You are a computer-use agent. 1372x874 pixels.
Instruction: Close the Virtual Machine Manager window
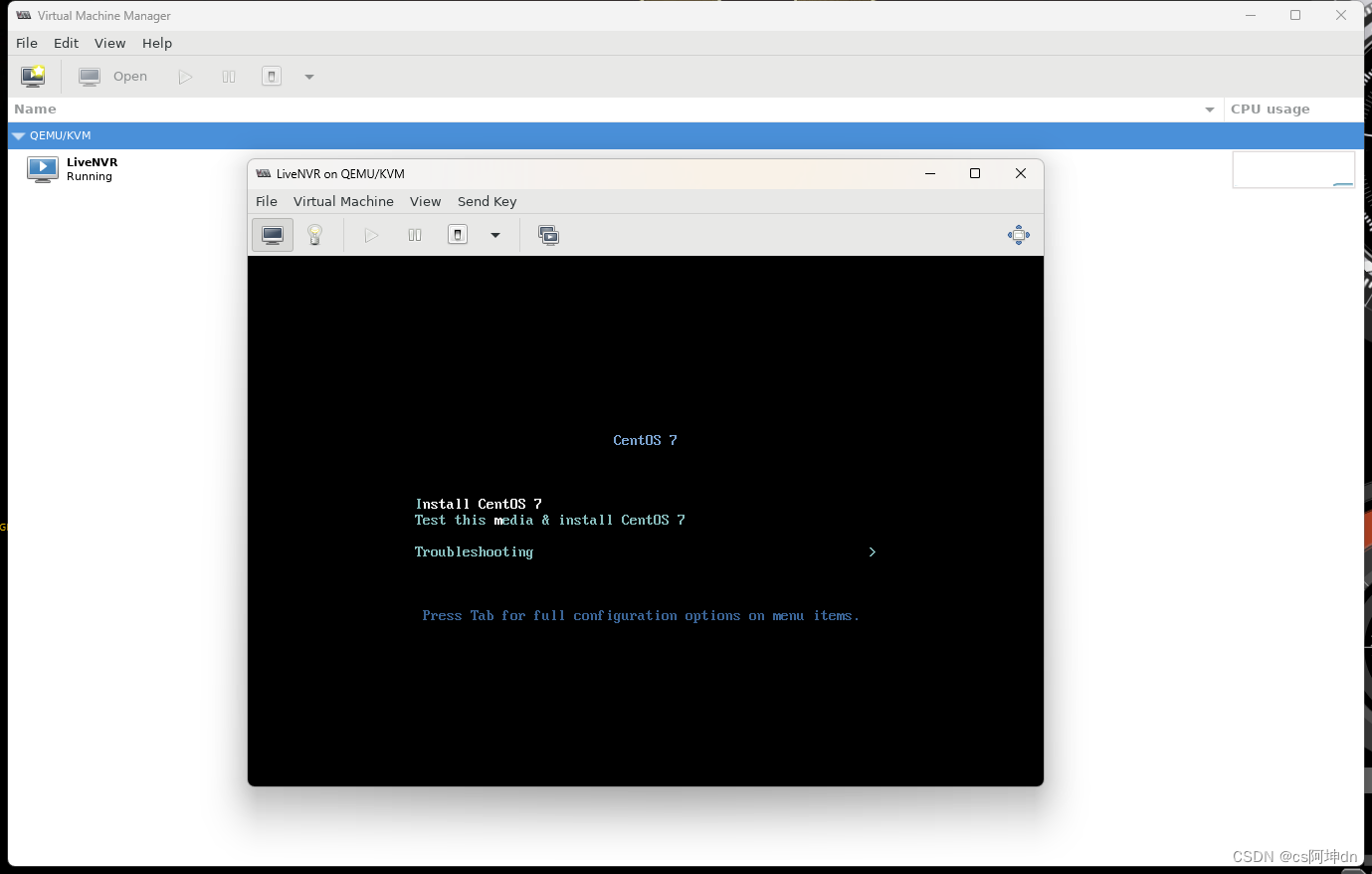pos(1341,15)
